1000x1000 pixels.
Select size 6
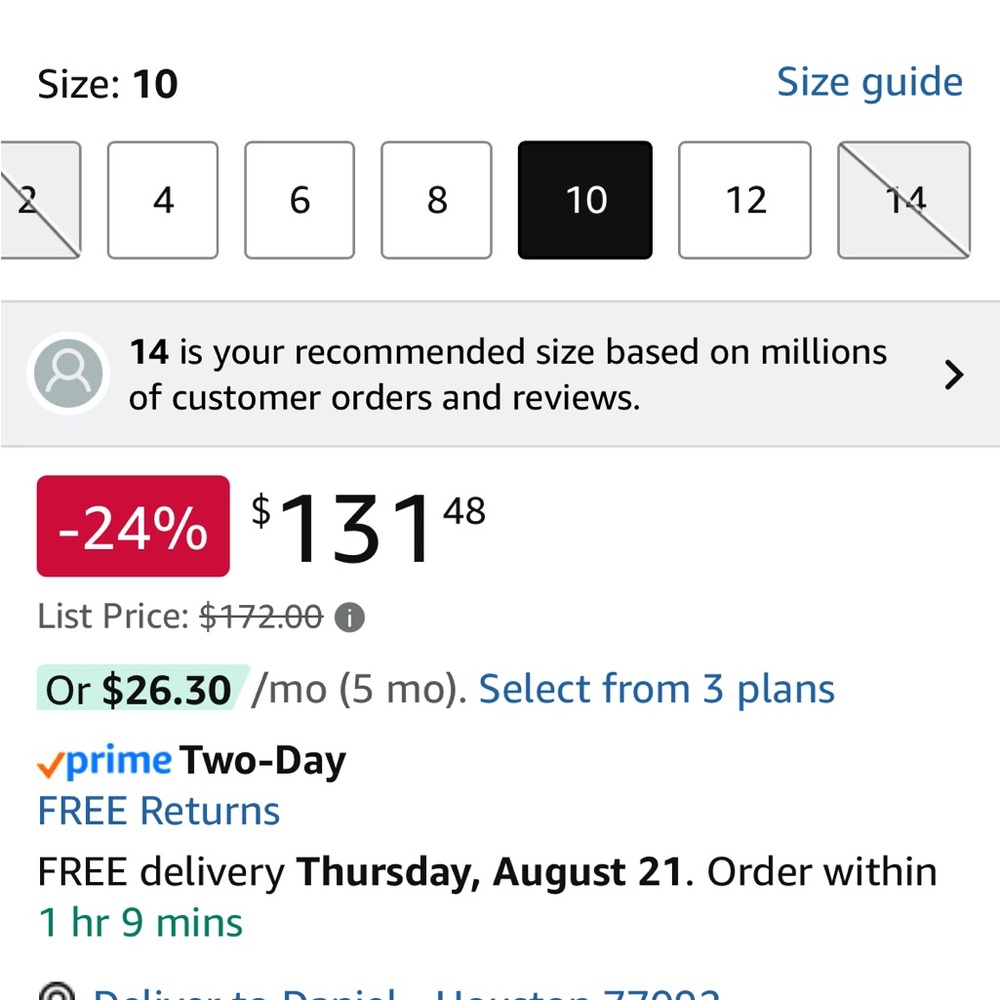tap(300, 200)
